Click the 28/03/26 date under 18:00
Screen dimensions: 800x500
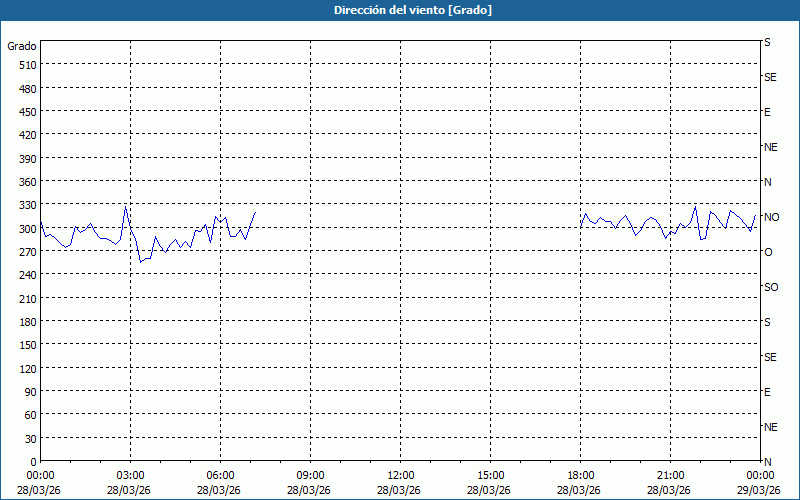pyautogui.click(x=579, y=490)
